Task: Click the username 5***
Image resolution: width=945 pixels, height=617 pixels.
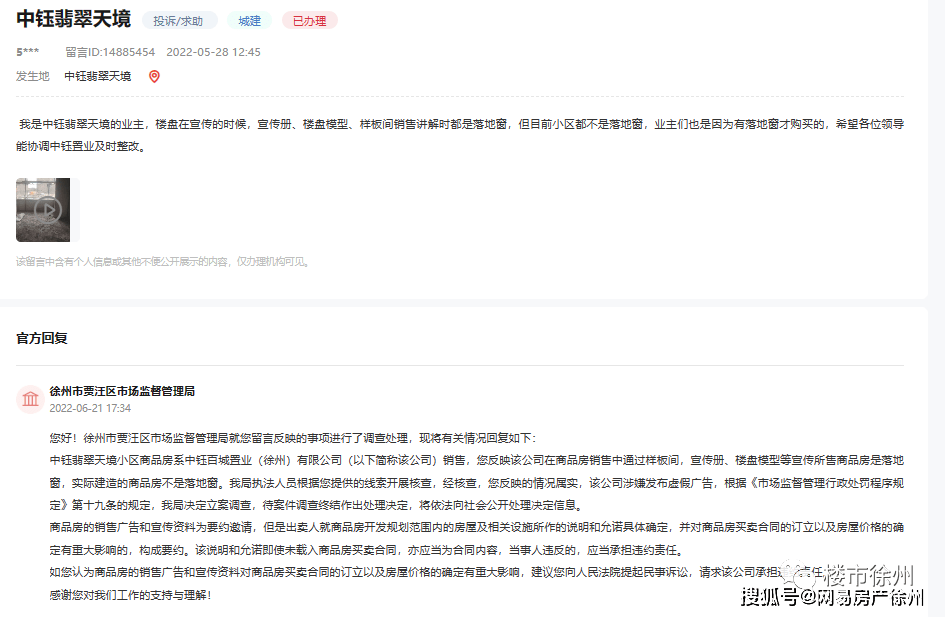Action: pyautogui.click(x=28, y=52)
